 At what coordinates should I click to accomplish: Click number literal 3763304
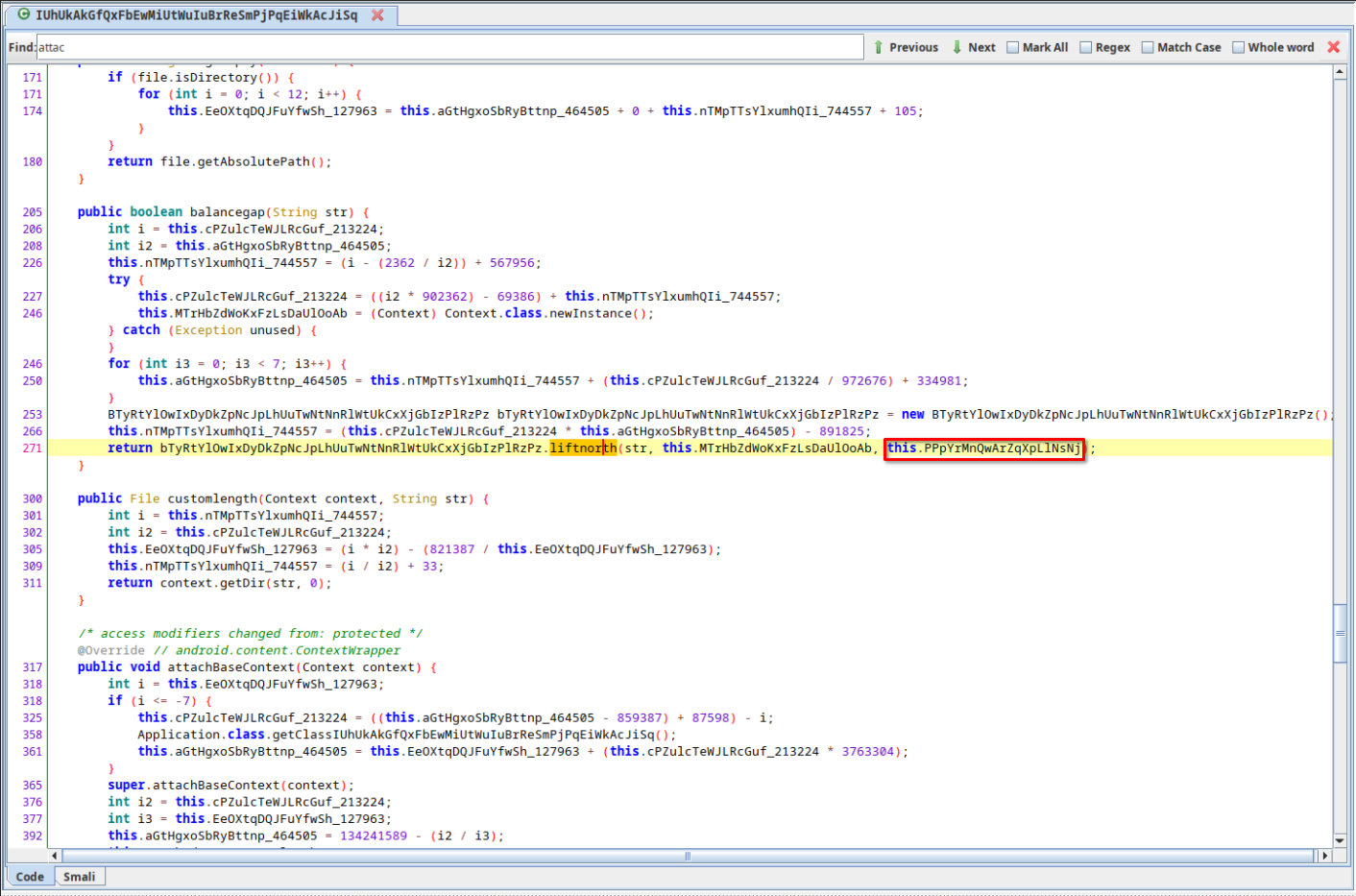tap(868, 752)
